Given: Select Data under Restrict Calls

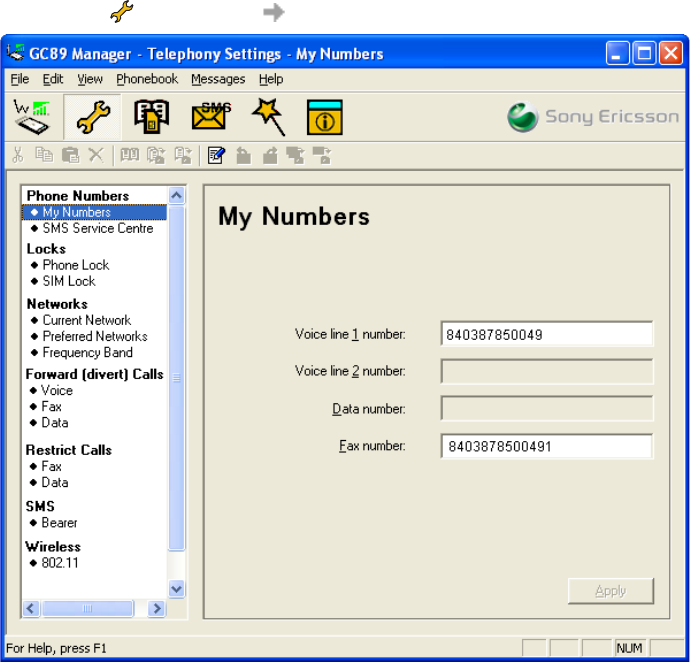Looking at the screenshot, I should click(55, 483).
